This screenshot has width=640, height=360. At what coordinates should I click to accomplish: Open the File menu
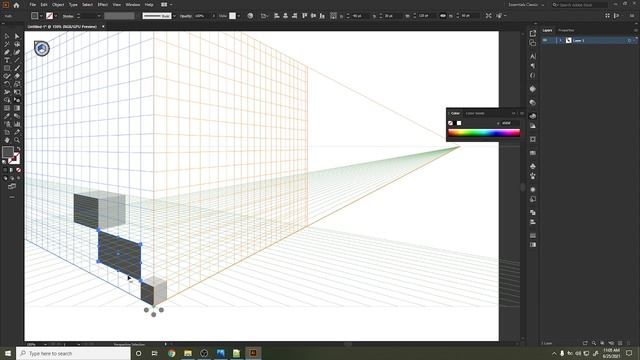point(33,5)
